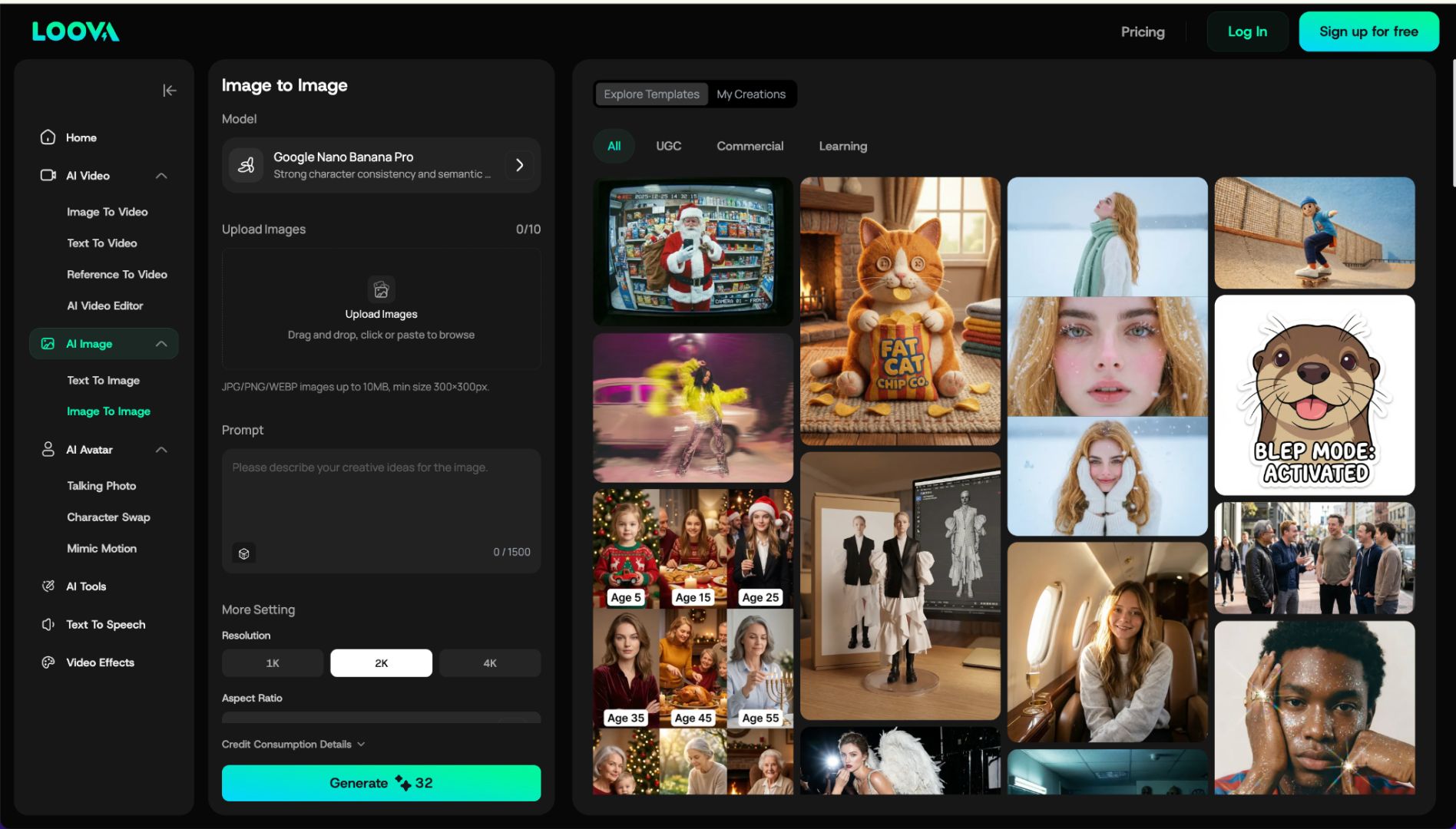
Task: Filter templates by Commercial
Action: tap(750, 146)
